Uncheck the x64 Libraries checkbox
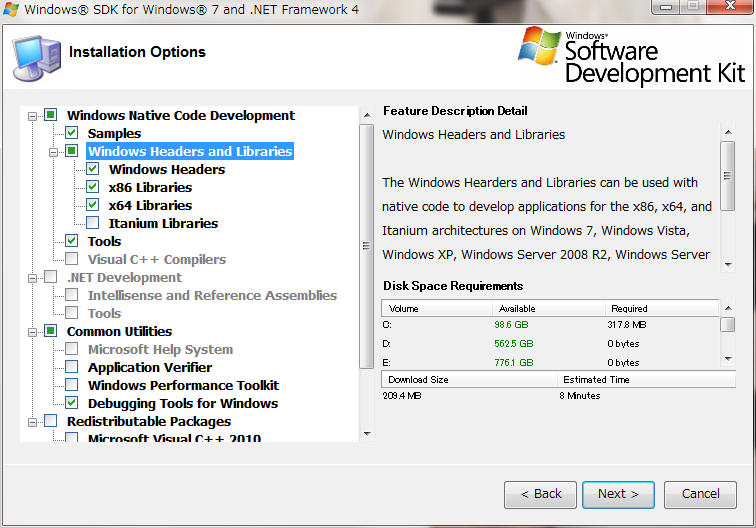The image size is (756, 528). [x=93, y=205]
